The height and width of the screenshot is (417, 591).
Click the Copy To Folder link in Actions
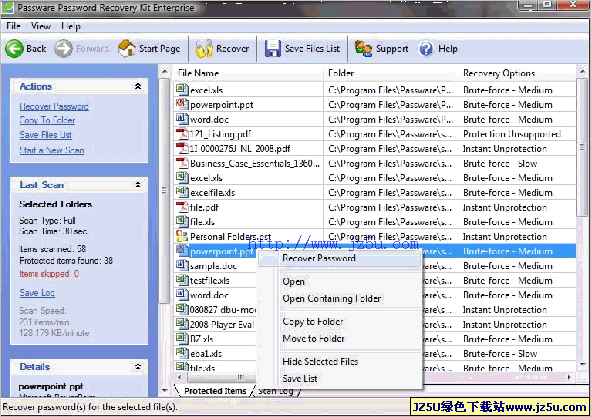pos(47,120)
